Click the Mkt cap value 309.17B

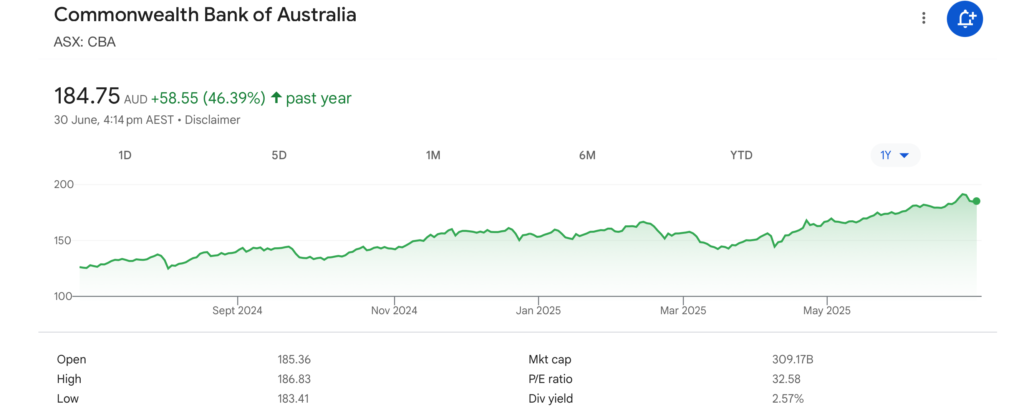pos(792,359)
